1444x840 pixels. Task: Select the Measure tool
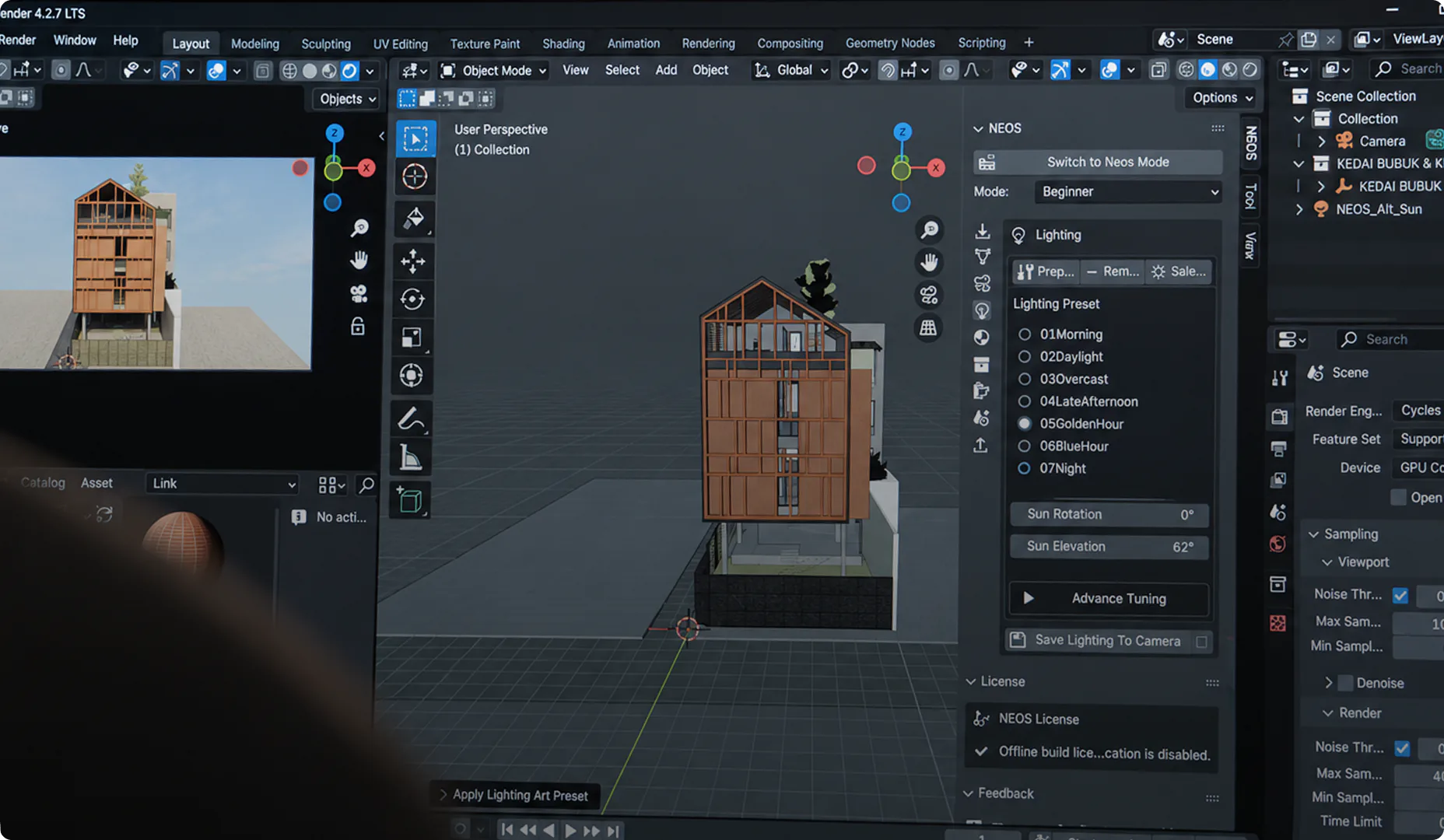pos(411,457)
